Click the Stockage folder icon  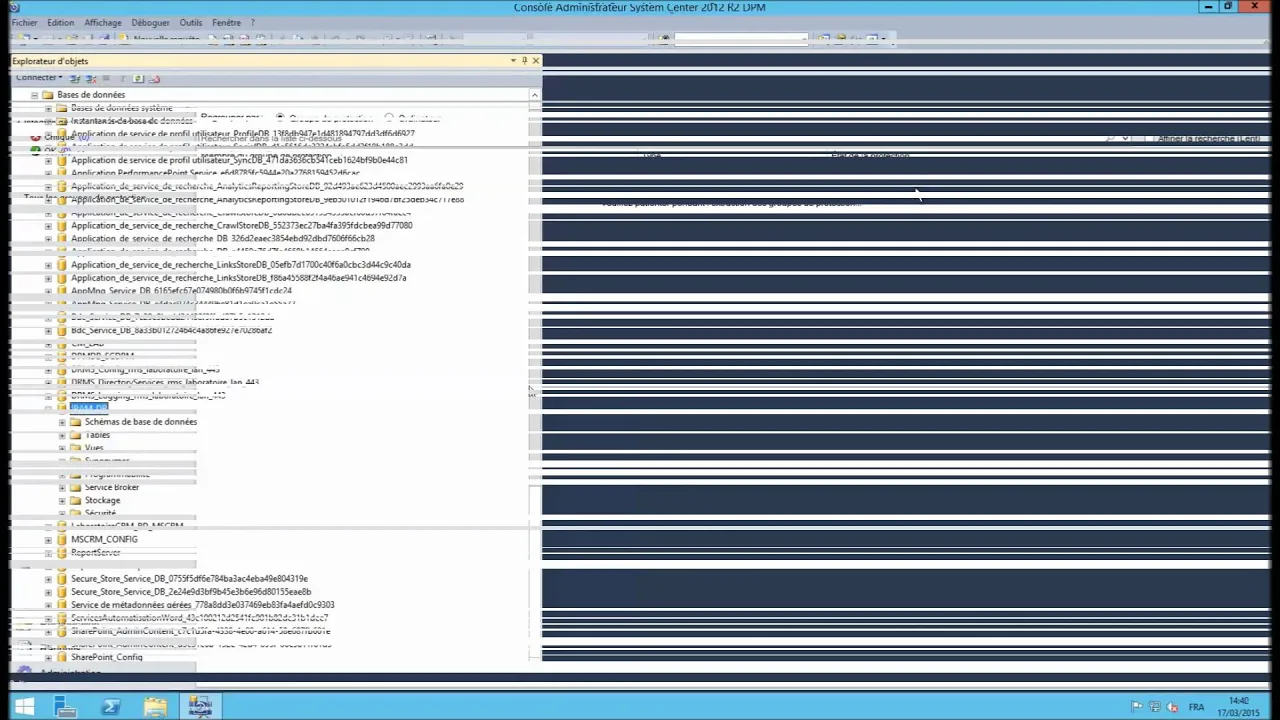pos(76,501)
